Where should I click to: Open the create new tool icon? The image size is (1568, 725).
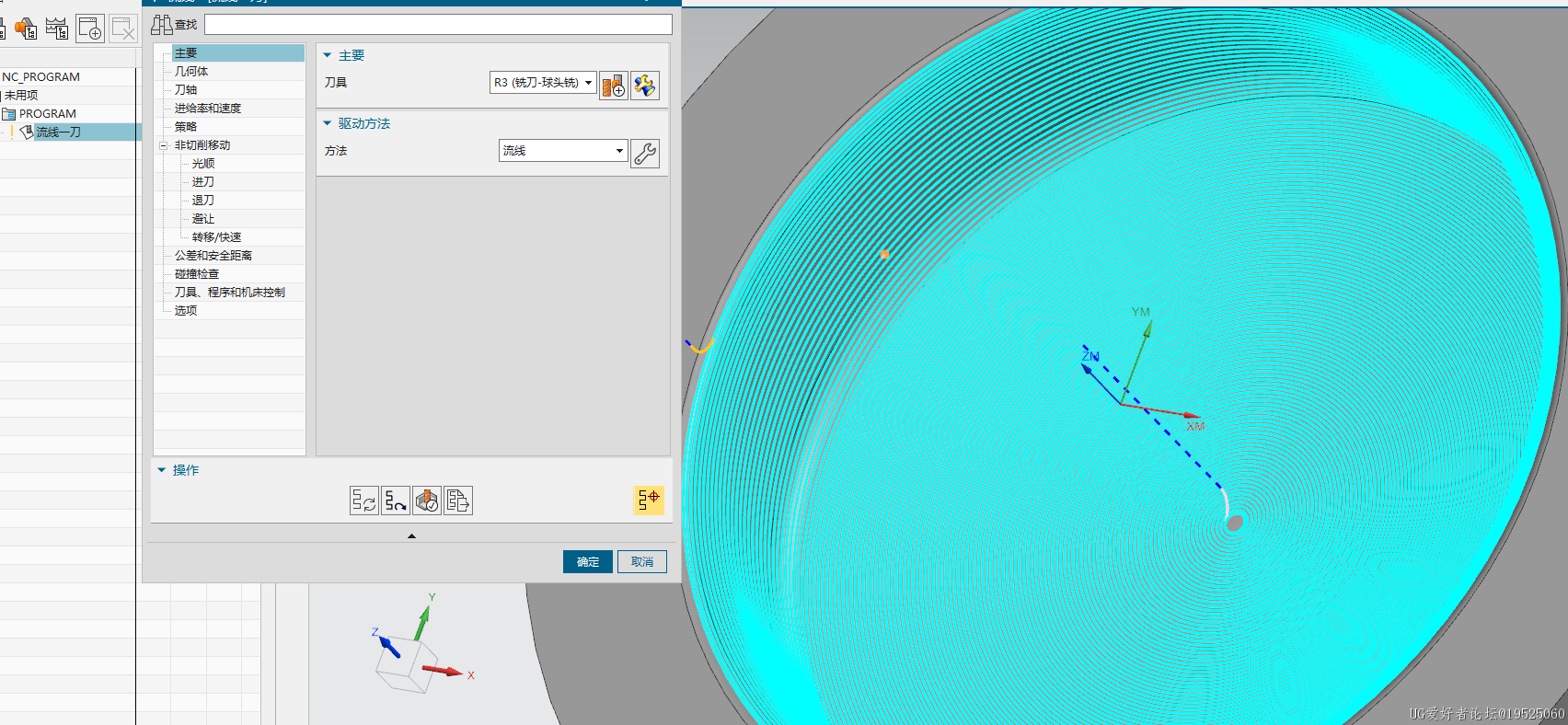614,86
